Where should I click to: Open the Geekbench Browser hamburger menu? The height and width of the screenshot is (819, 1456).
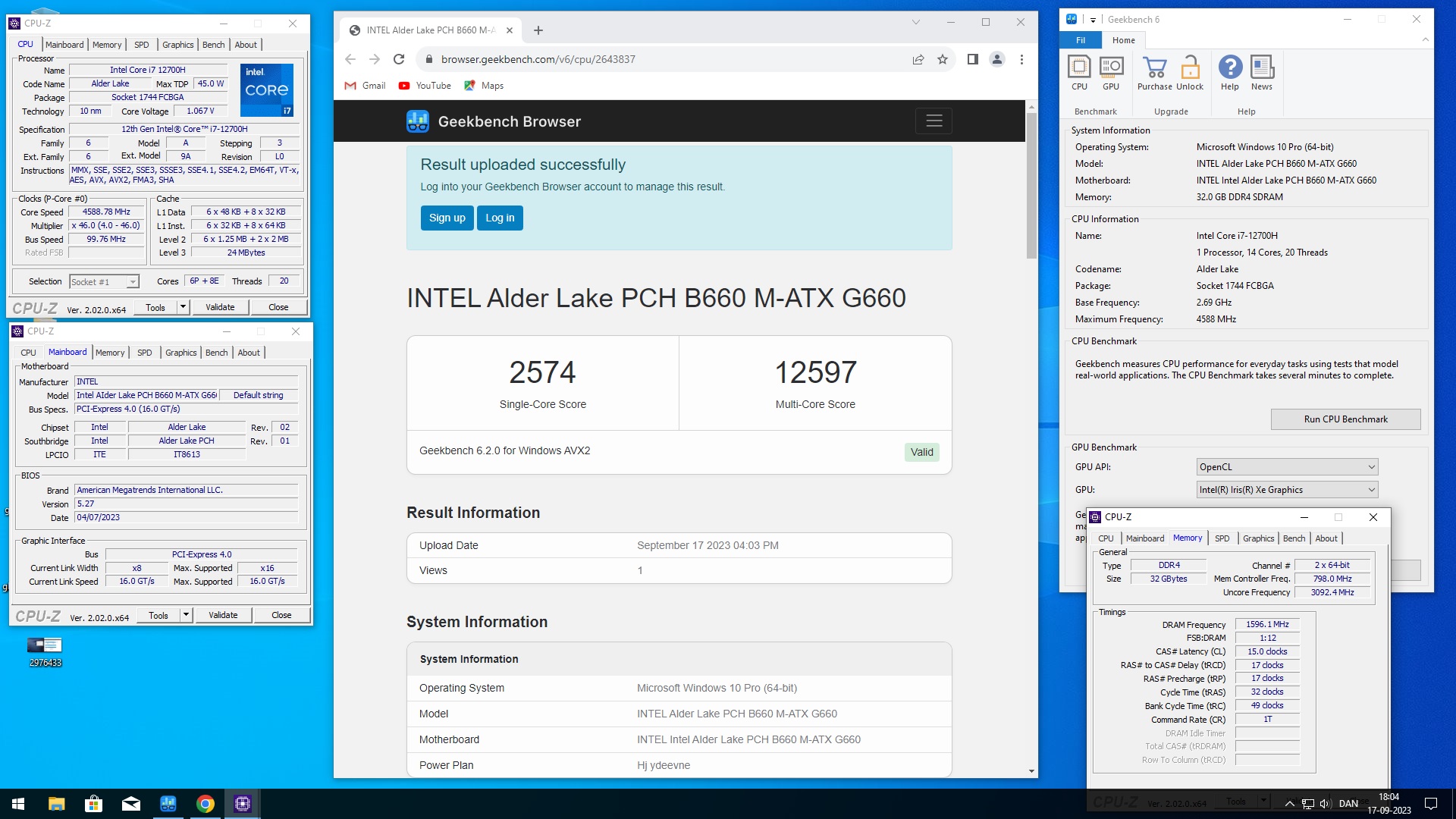click(934, 121)
